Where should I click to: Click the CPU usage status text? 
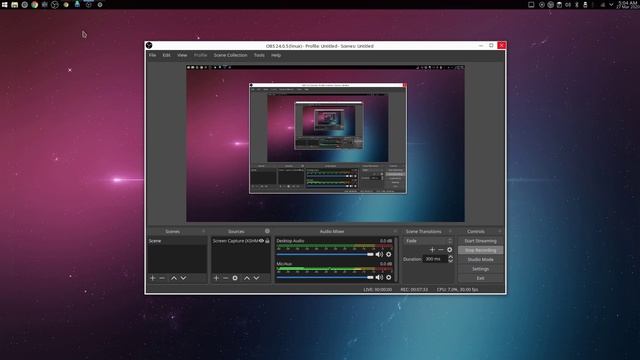point(457,289)
